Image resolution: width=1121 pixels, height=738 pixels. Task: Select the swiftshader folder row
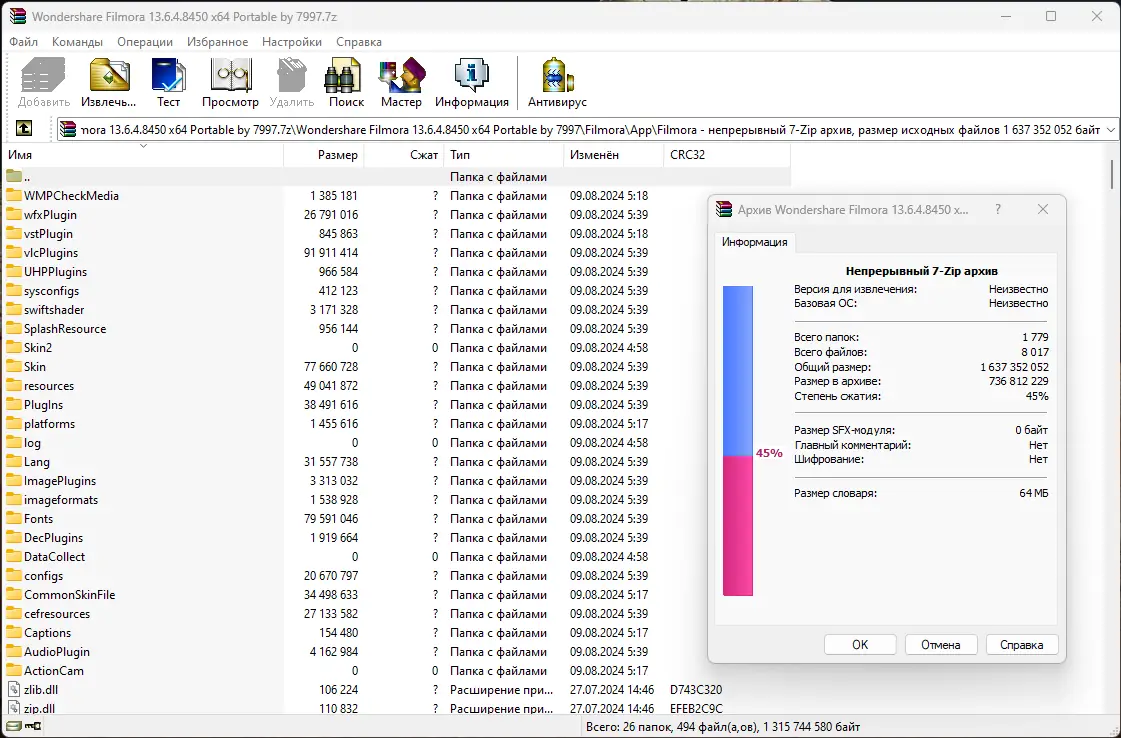click(397, 310)
